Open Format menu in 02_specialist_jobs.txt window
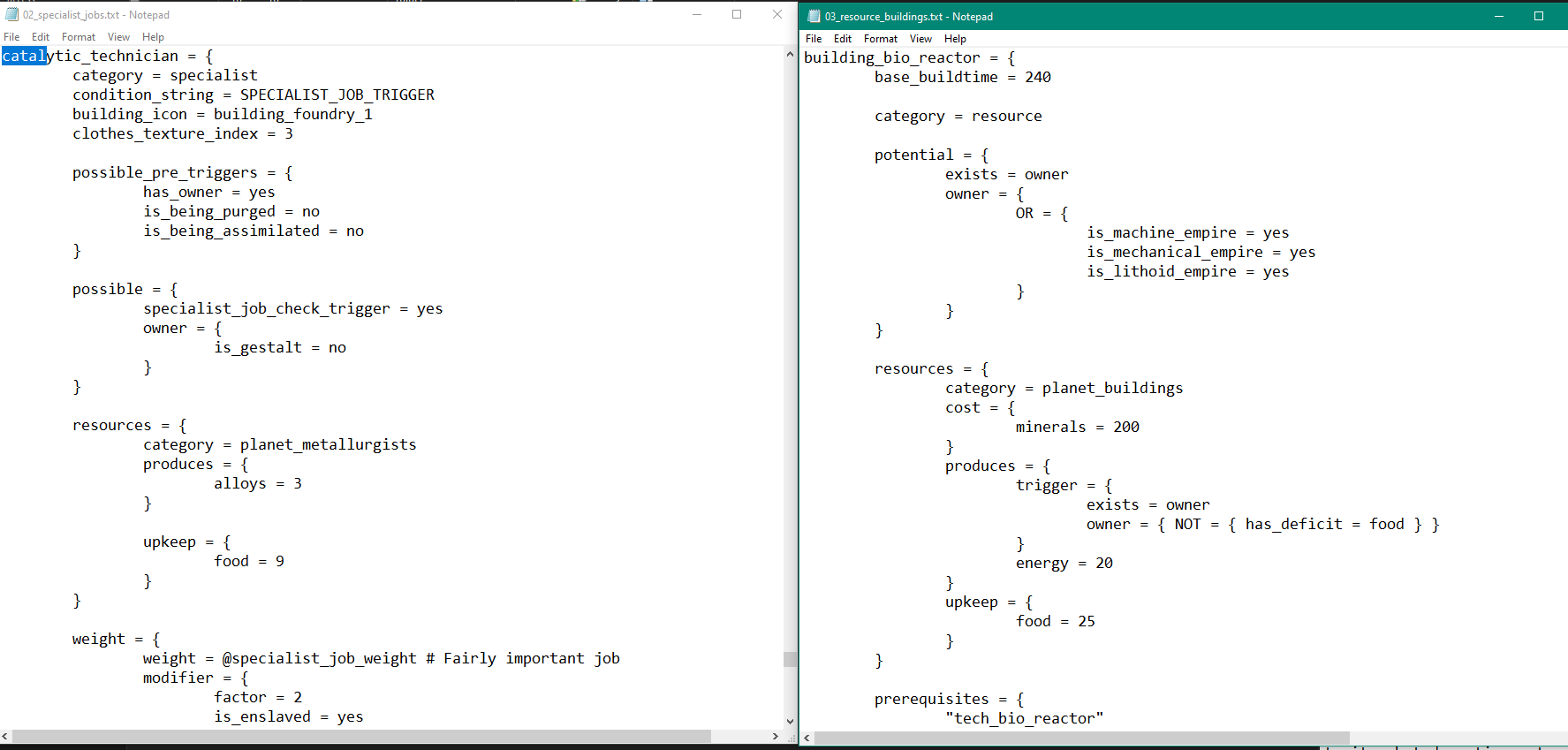The width and height of the screenshot is (1568, 750). [x=78, y=37]
